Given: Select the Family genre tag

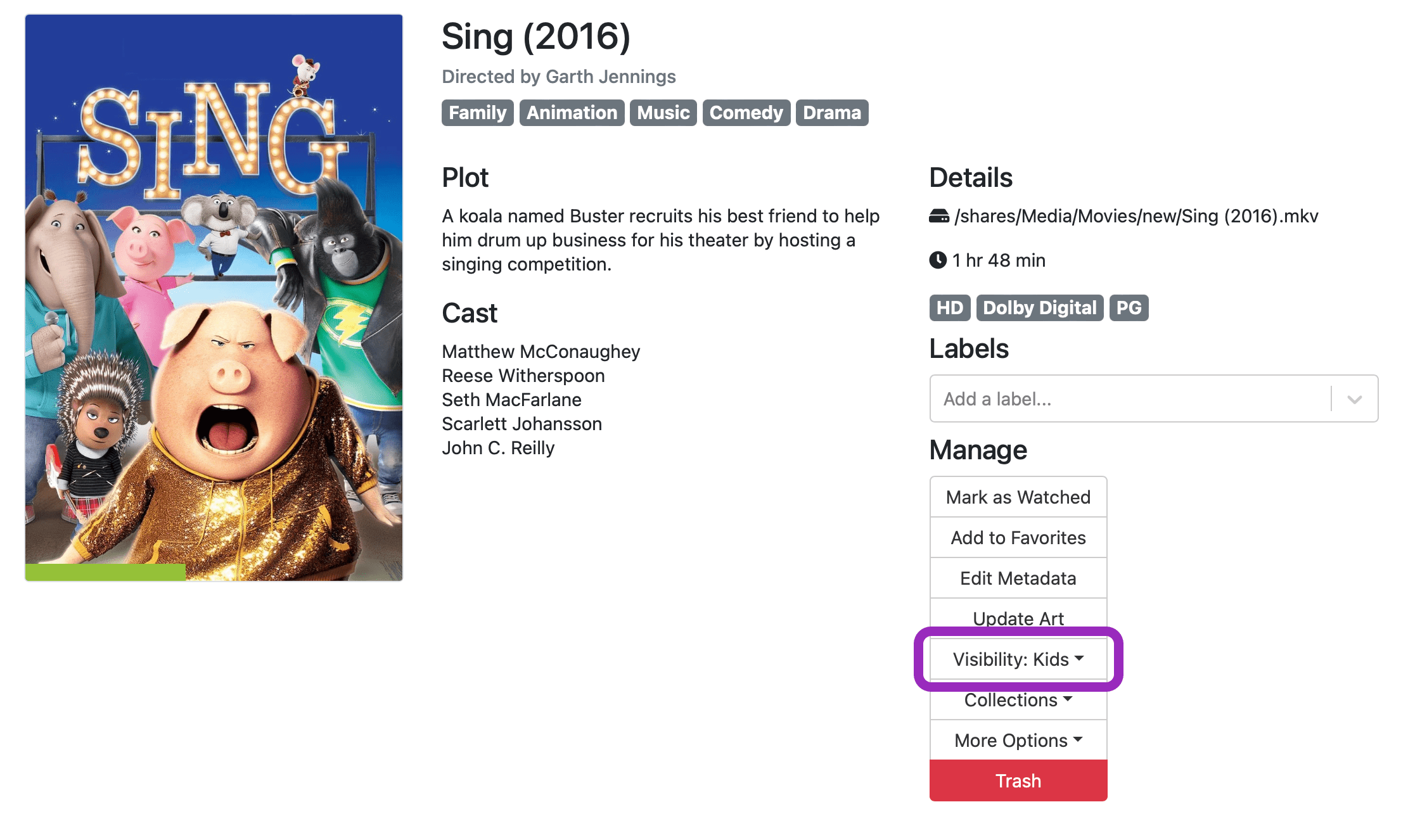Looking at the screenshot, I should coord(477,113).
